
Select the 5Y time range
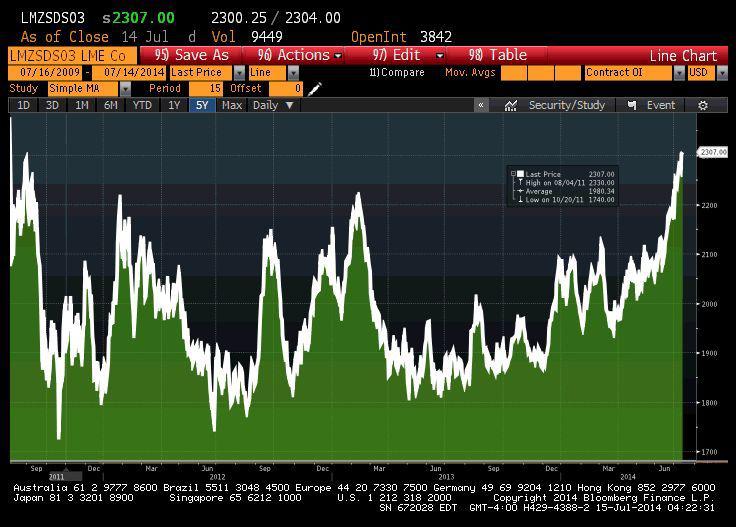tap(203, 105)
